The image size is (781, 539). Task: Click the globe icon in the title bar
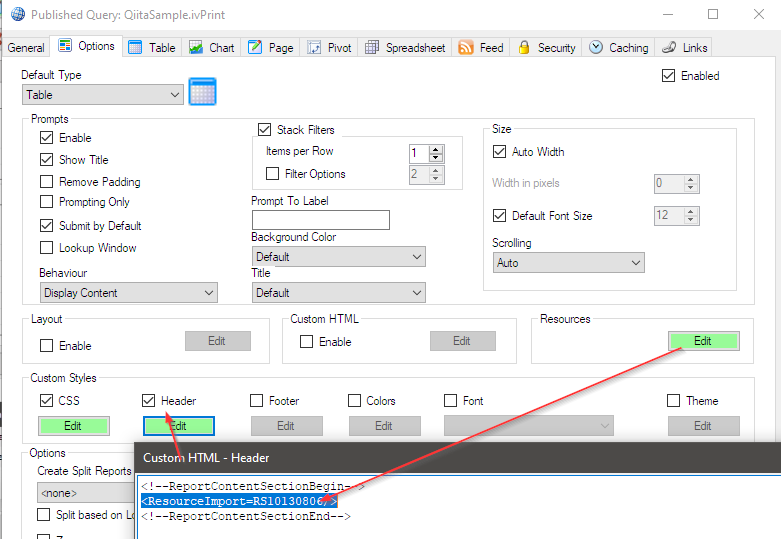tap(18, 14)
